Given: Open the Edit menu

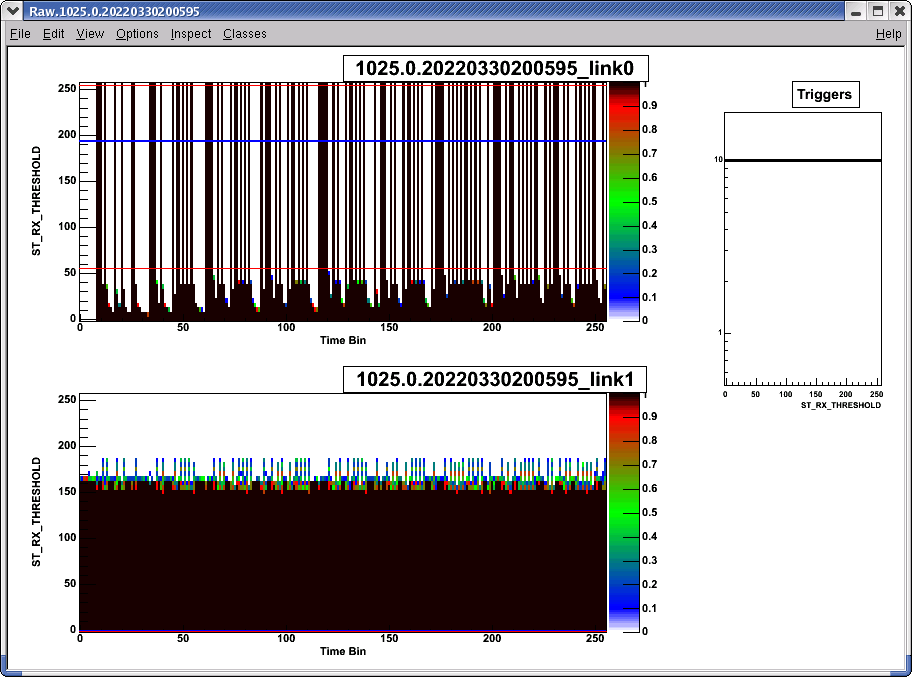Looking at the screenshot, I should [53, 33].
